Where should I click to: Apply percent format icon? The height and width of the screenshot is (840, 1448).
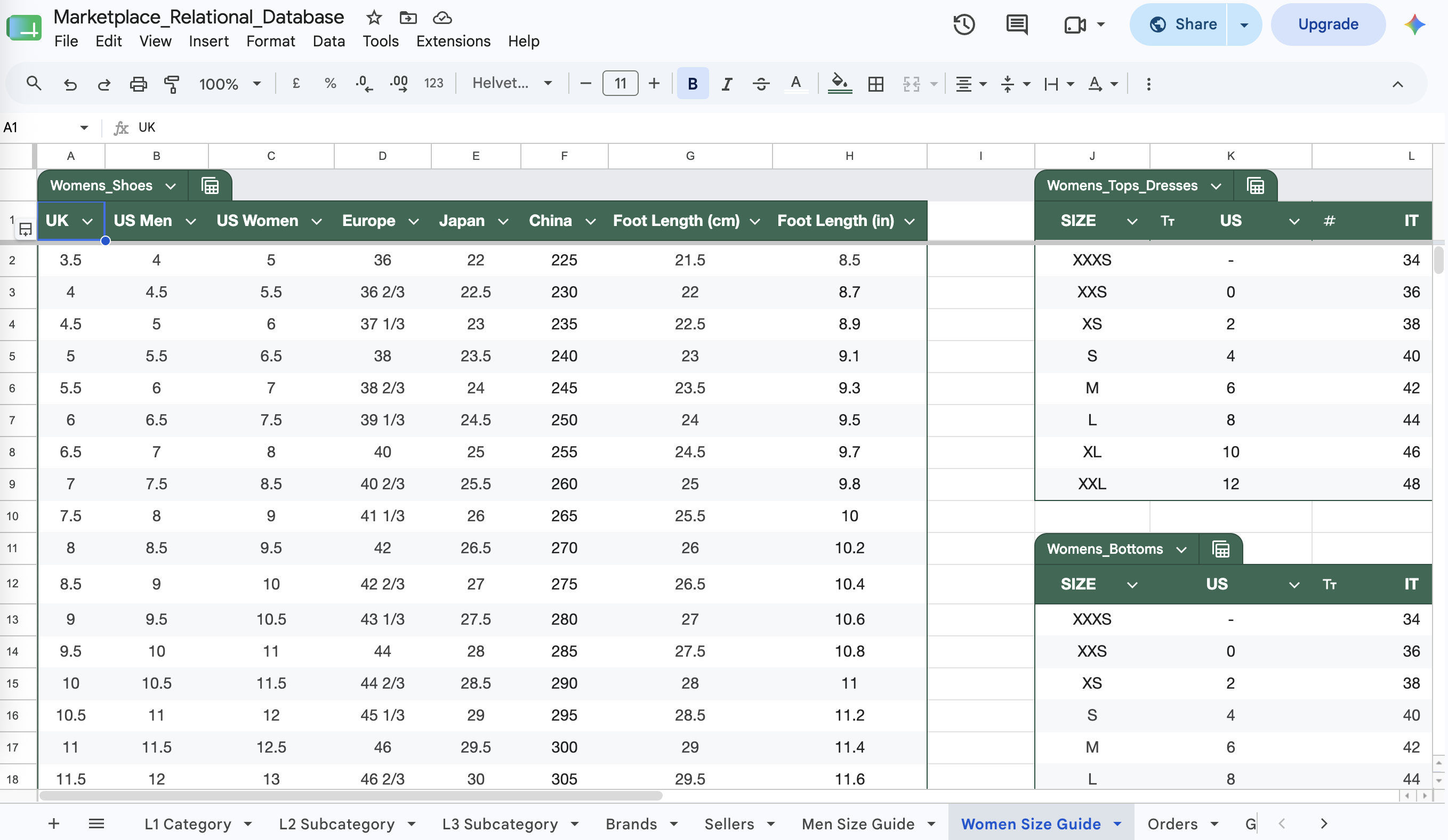coord(331,83)
